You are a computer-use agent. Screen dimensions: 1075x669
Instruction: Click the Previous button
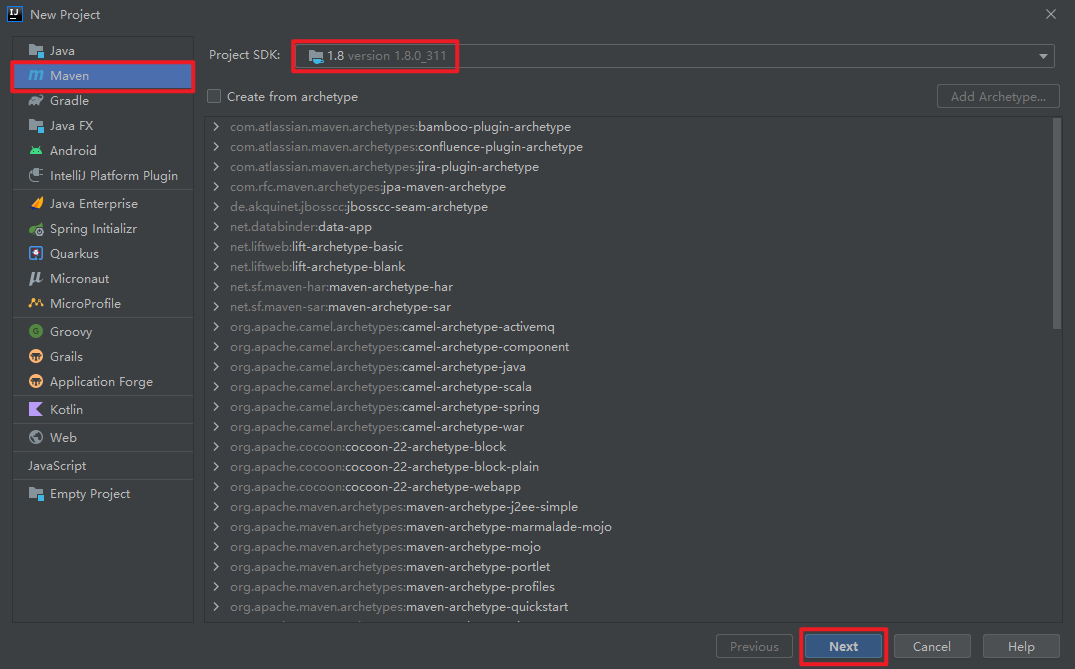click(754, 646)
